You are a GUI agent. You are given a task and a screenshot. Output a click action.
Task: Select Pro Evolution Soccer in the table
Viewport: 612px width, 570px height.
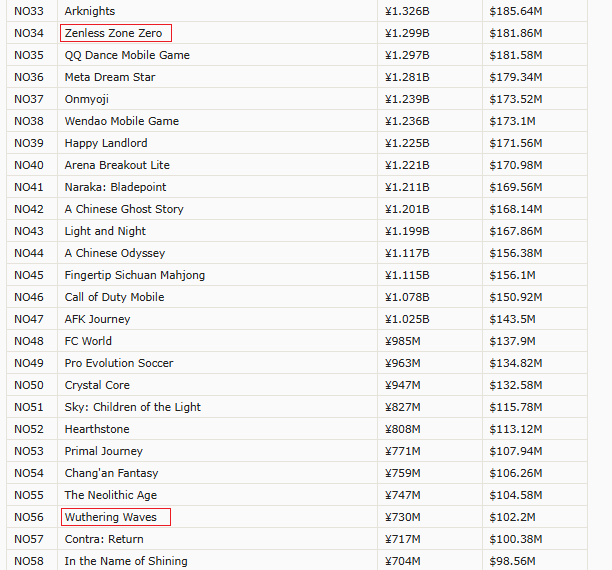119,363
